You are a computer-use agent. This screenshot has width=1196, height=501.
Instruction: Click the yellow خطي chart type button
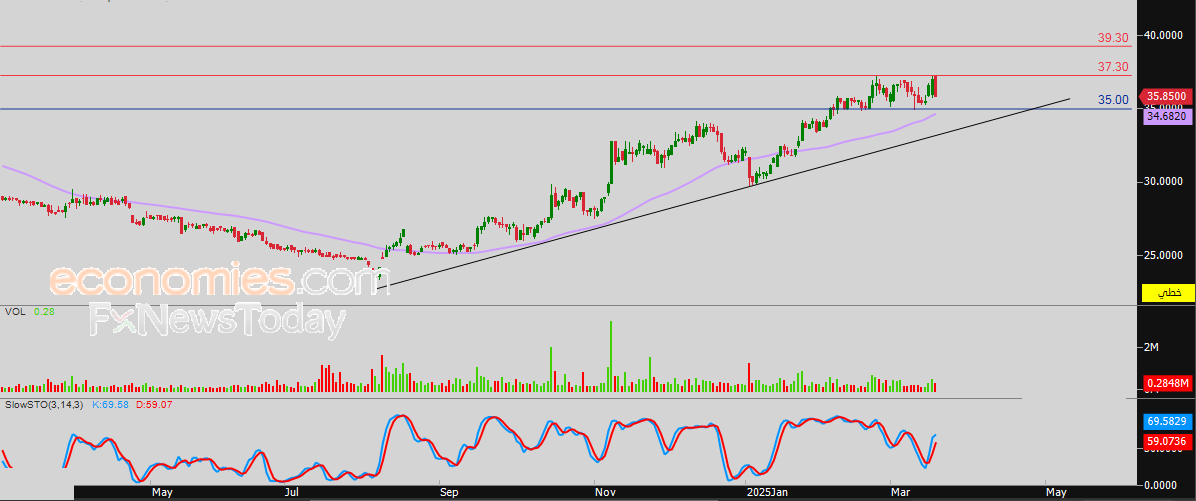[x=1168, y=293]
